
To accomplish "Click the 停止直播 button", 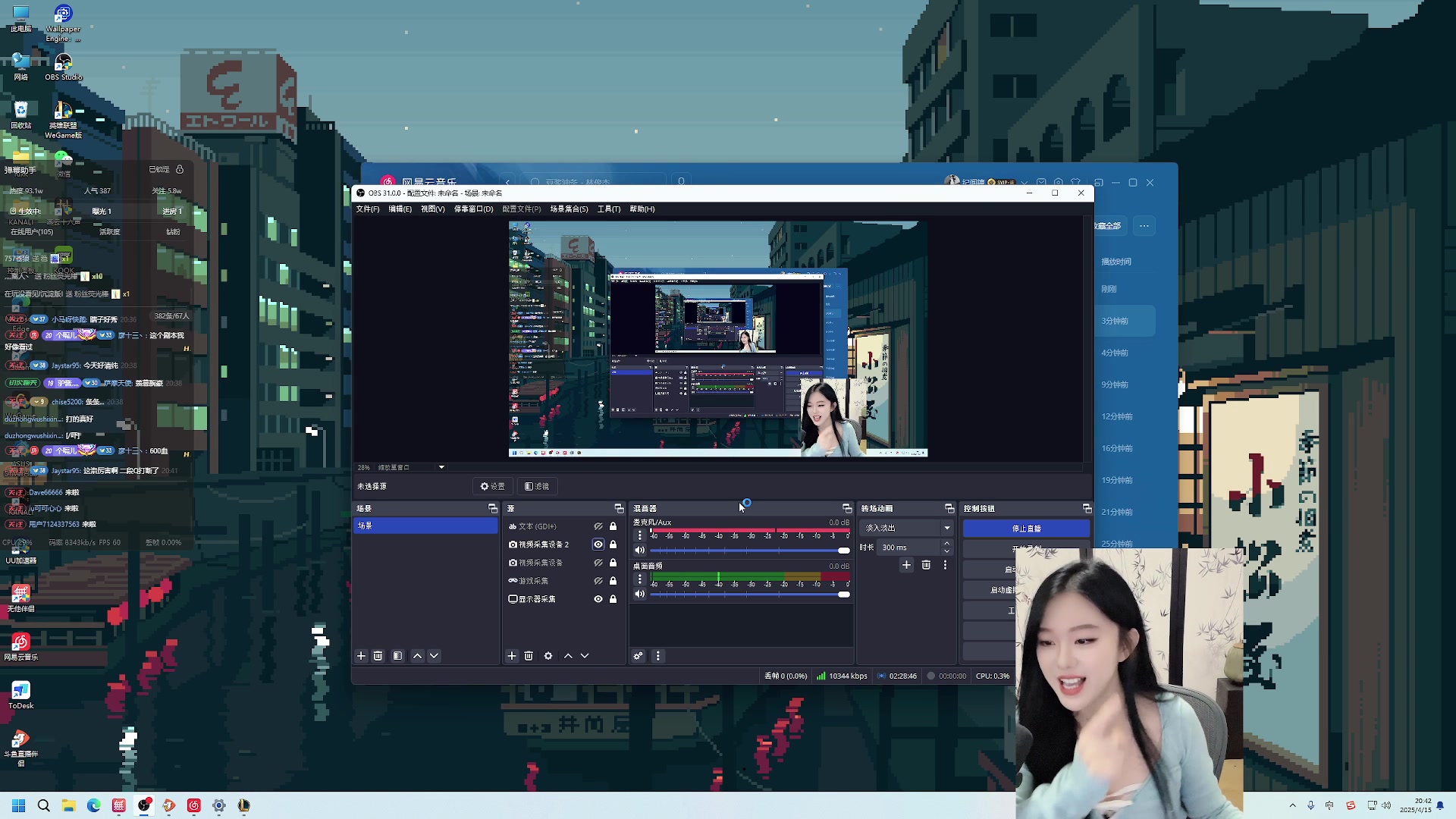I will click(x=1027, y=529).
